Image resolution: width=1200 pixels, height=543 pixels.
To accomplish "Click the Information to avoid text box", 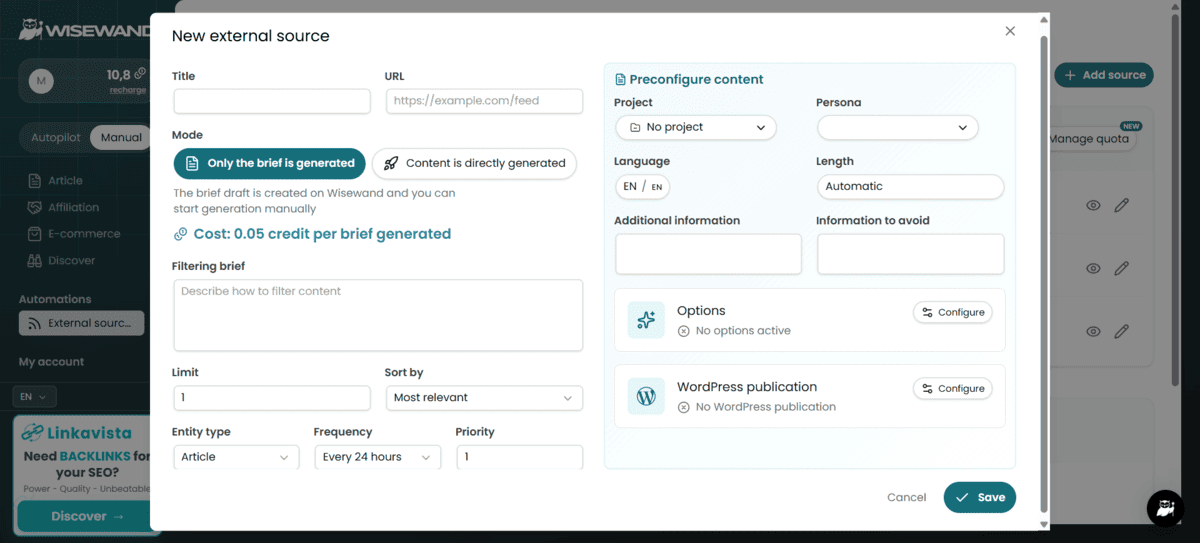I will click(910, 254).
